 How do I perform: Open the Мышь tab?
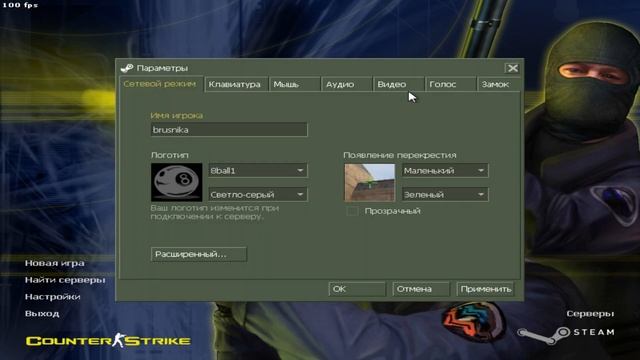click(x=295, y=84)
